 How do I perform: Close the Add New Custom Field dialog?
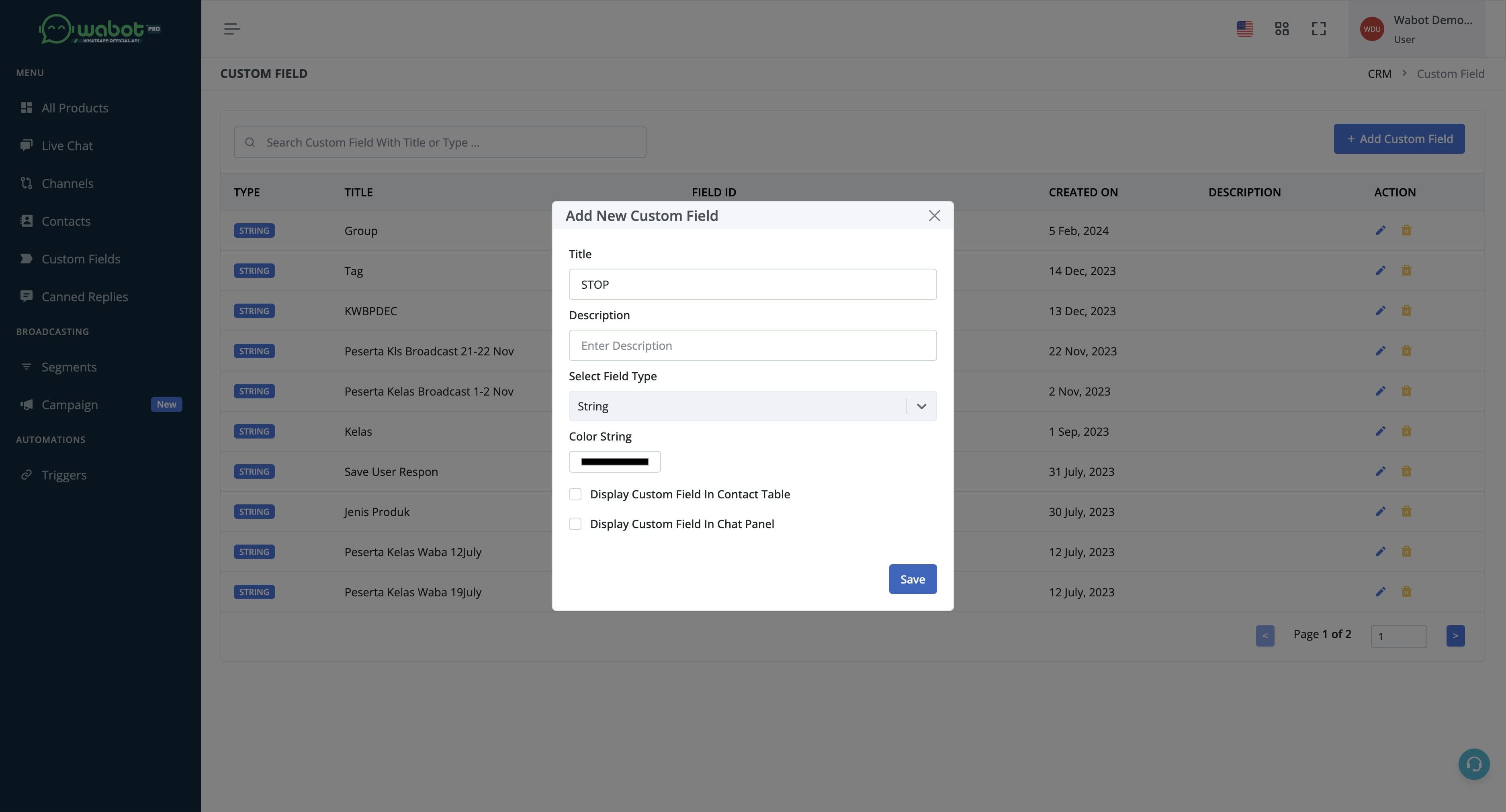pos(934,216)
